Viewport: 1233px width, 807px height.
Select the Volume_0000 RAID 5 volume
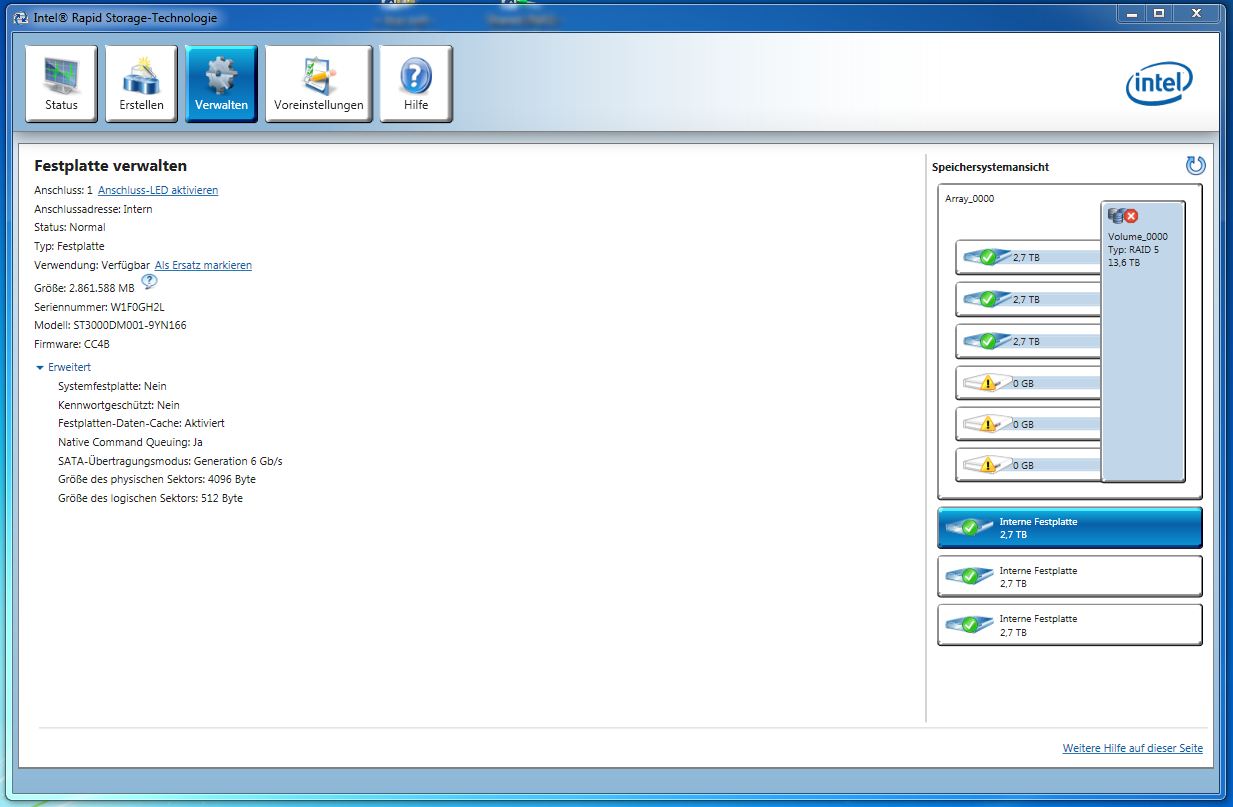pyautogui.click(x=1143, y=341)
